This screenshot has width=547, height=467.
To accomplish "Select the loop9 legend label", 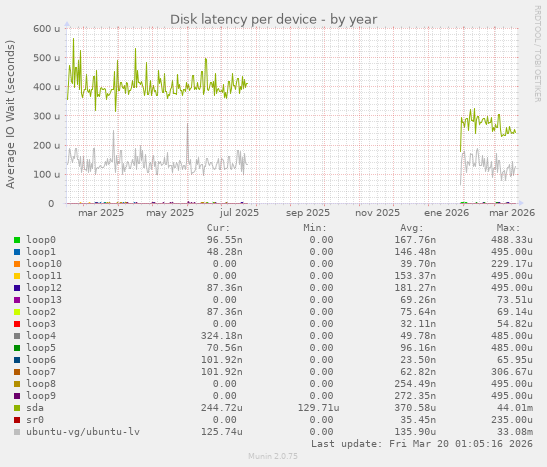I will coord(41,396).
